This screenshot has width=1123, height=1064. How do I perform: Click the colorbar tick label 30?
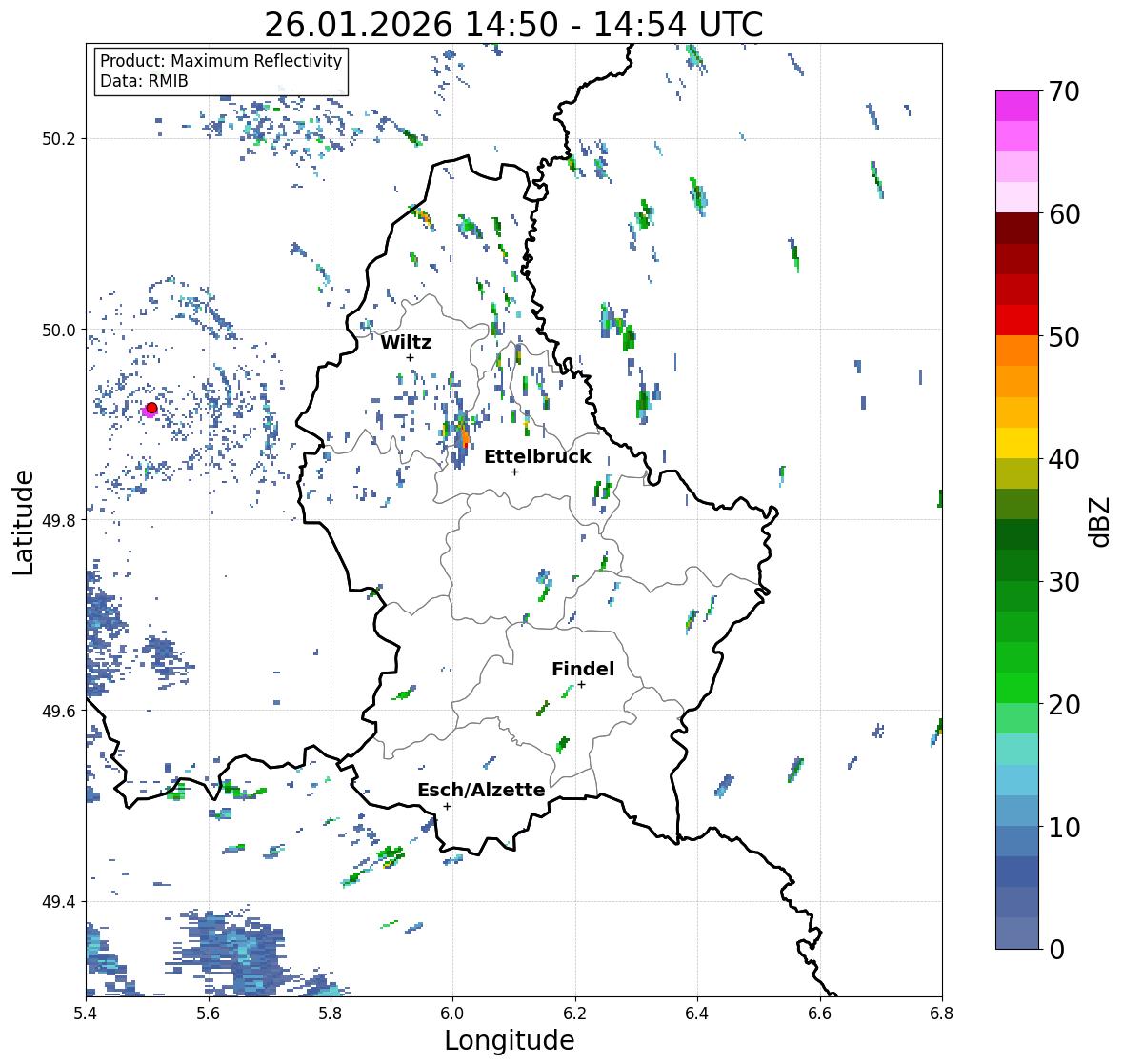pos(1064,582)
